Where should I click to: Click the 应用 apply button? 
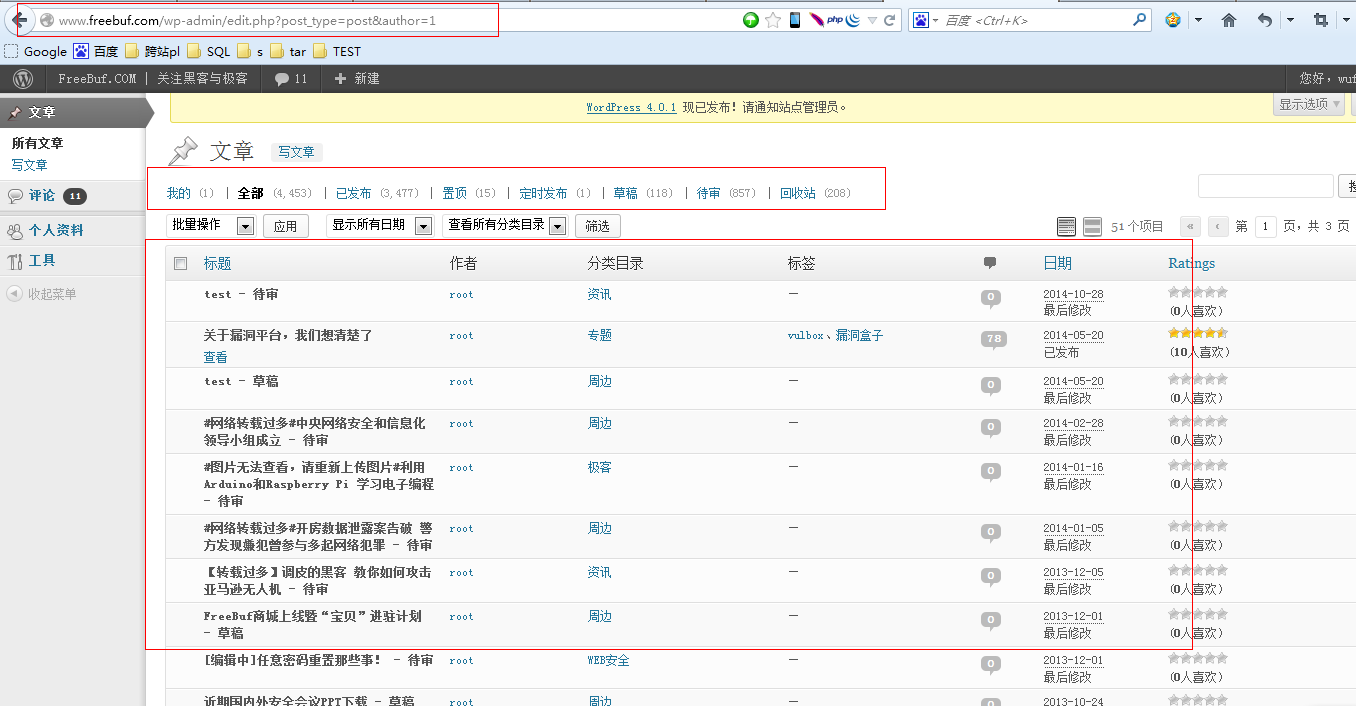point(286,226)
